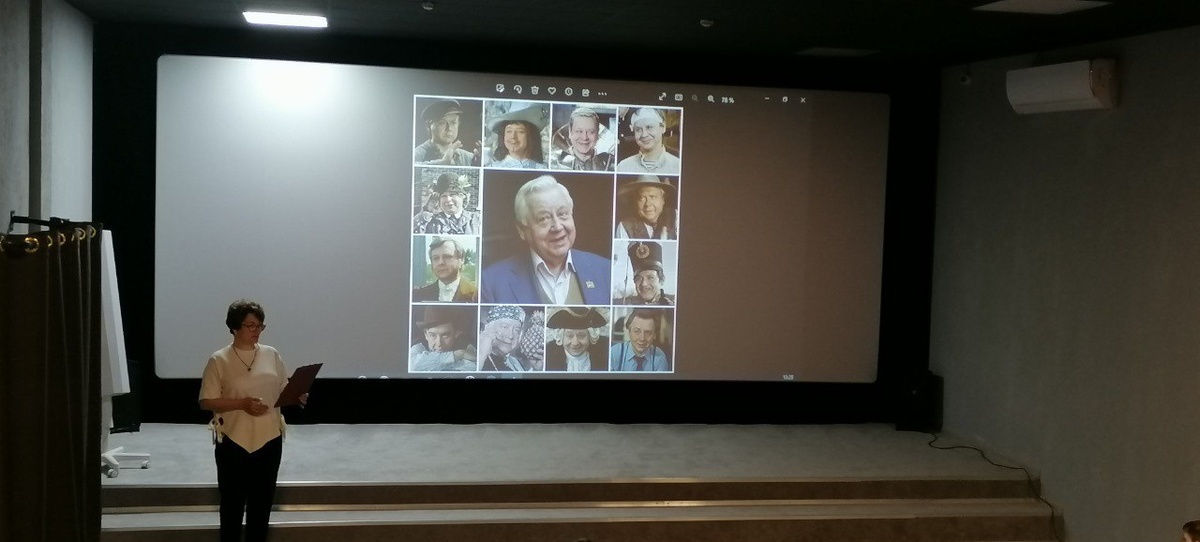Viewport: 1200px width, 542px height.
Task: Click the 28% zoom level value
Action: point(728,100)
